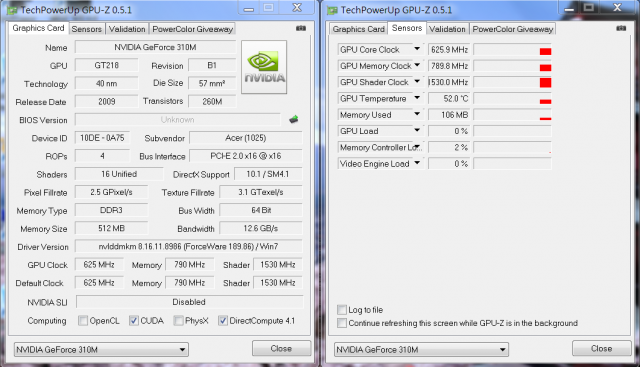Click the BIOS Version field showing Unknown
The width and height of the screenshot is (640, 367).
pyautogui.click(x=178, y=120)
